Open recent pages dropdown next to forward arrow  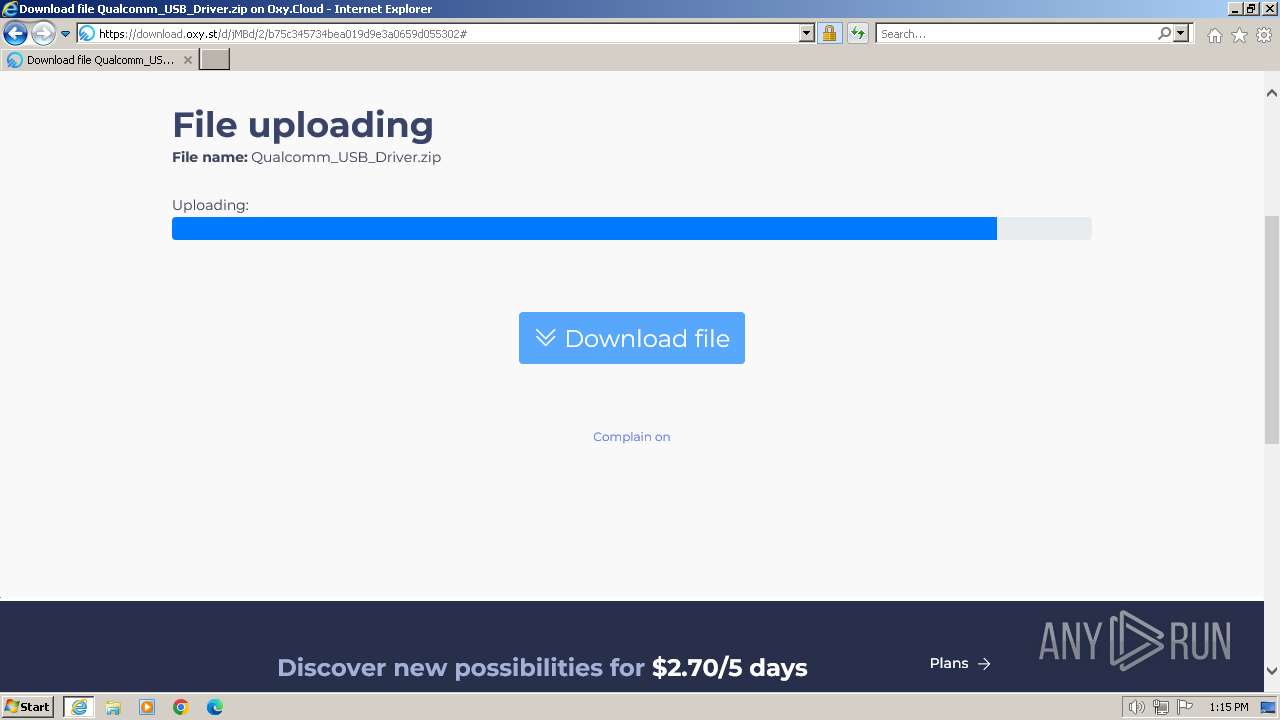[x=65, y=34]
